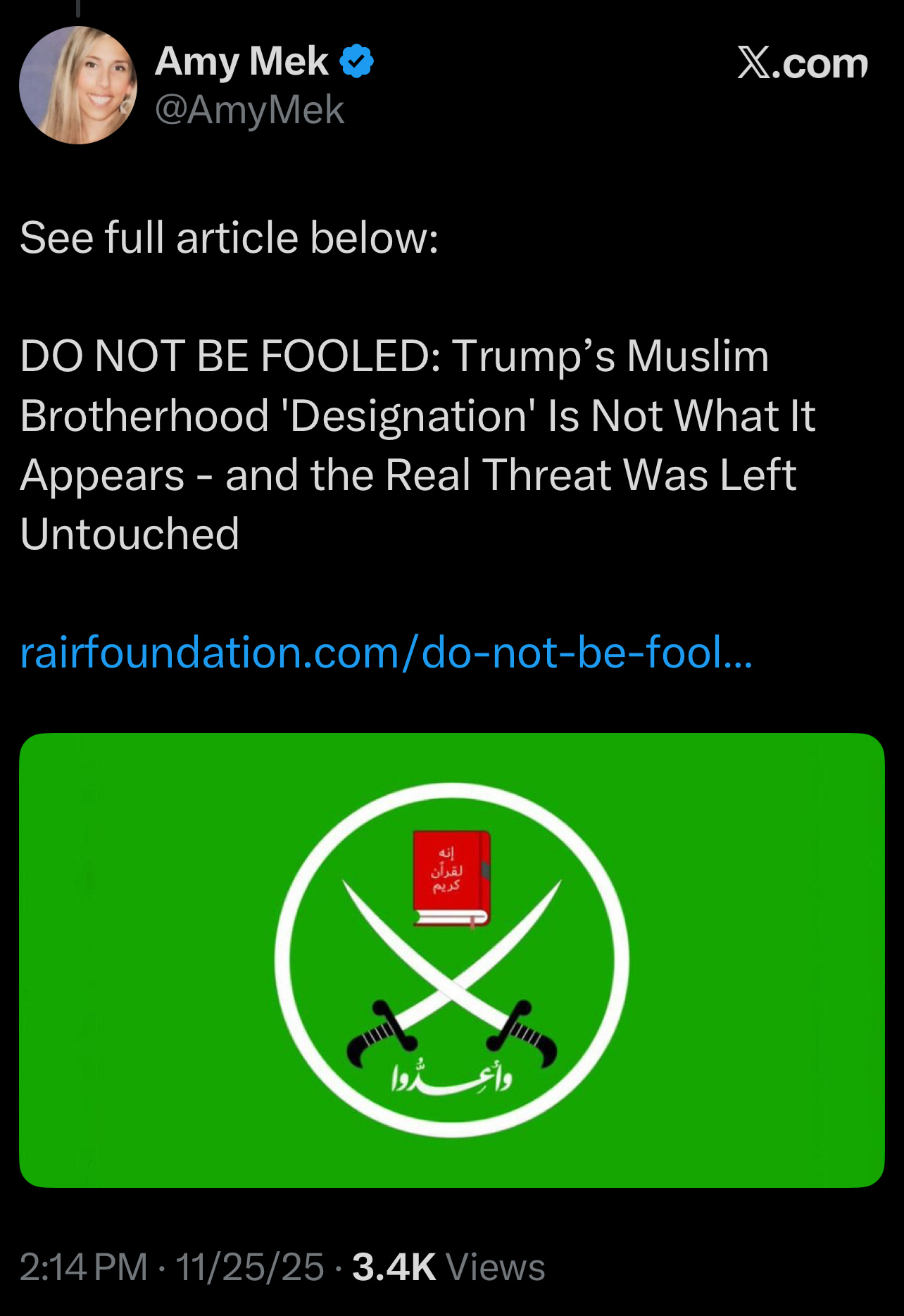Open Amy Mek's profile avatar photo
This screenshot has width=904, height=1316.
[x=78, y=85]
